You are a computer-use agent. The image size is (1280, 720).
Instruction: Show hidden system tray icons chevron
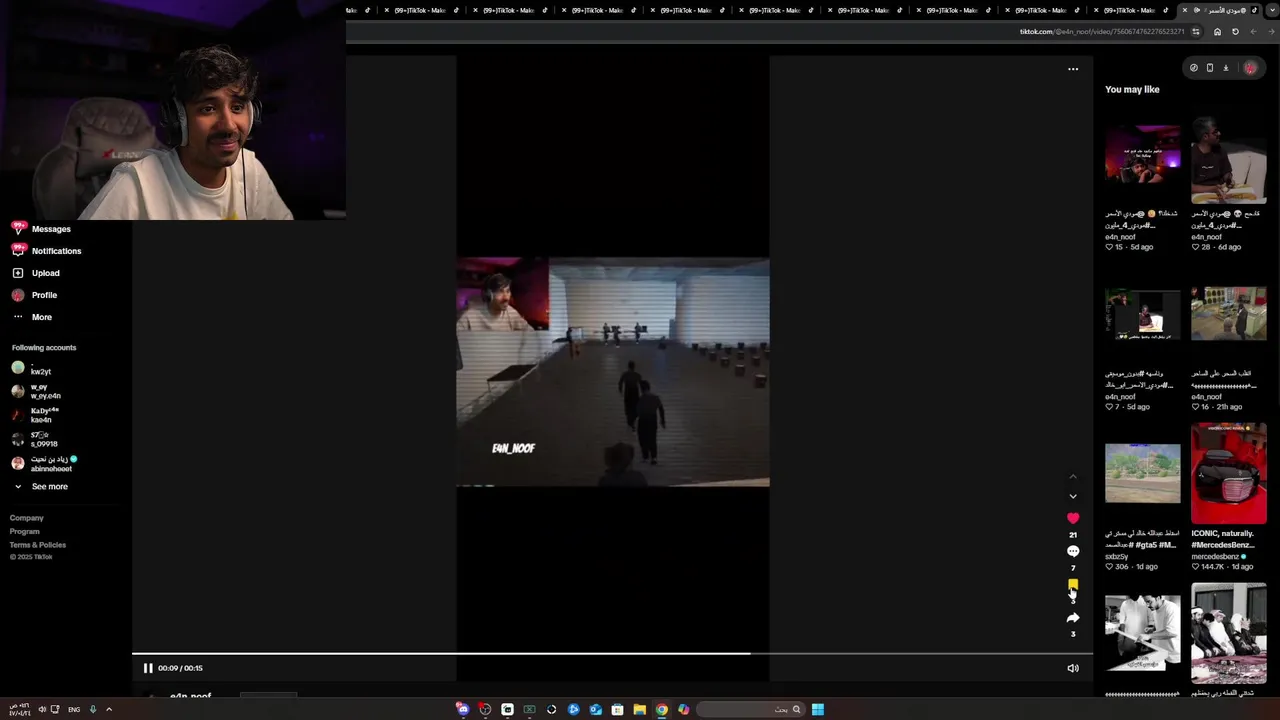(x=109, y=710)
